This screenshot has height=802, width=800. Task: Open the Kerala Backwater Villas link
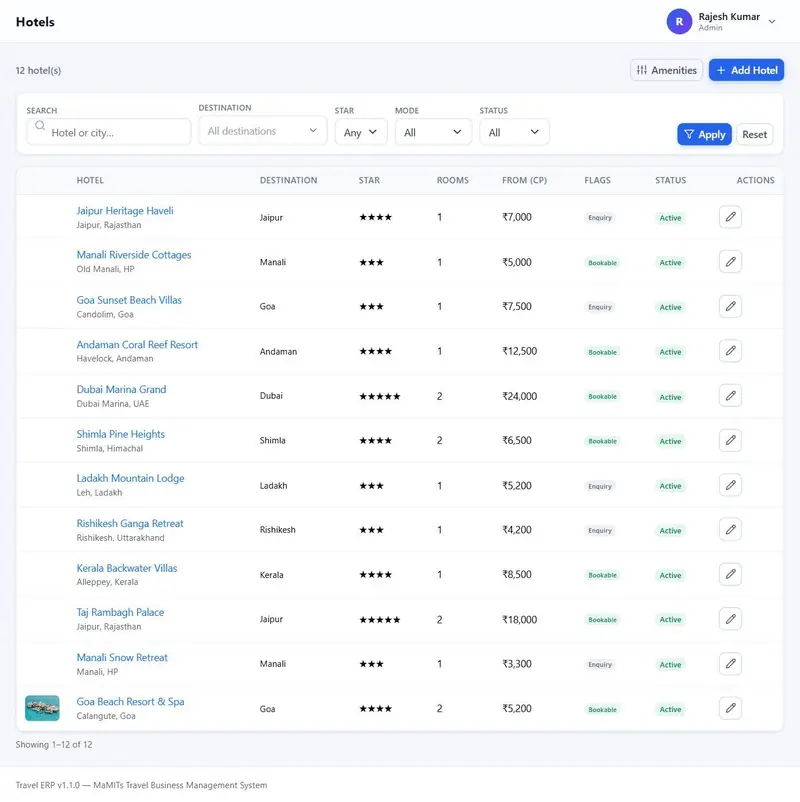point(127,568)
